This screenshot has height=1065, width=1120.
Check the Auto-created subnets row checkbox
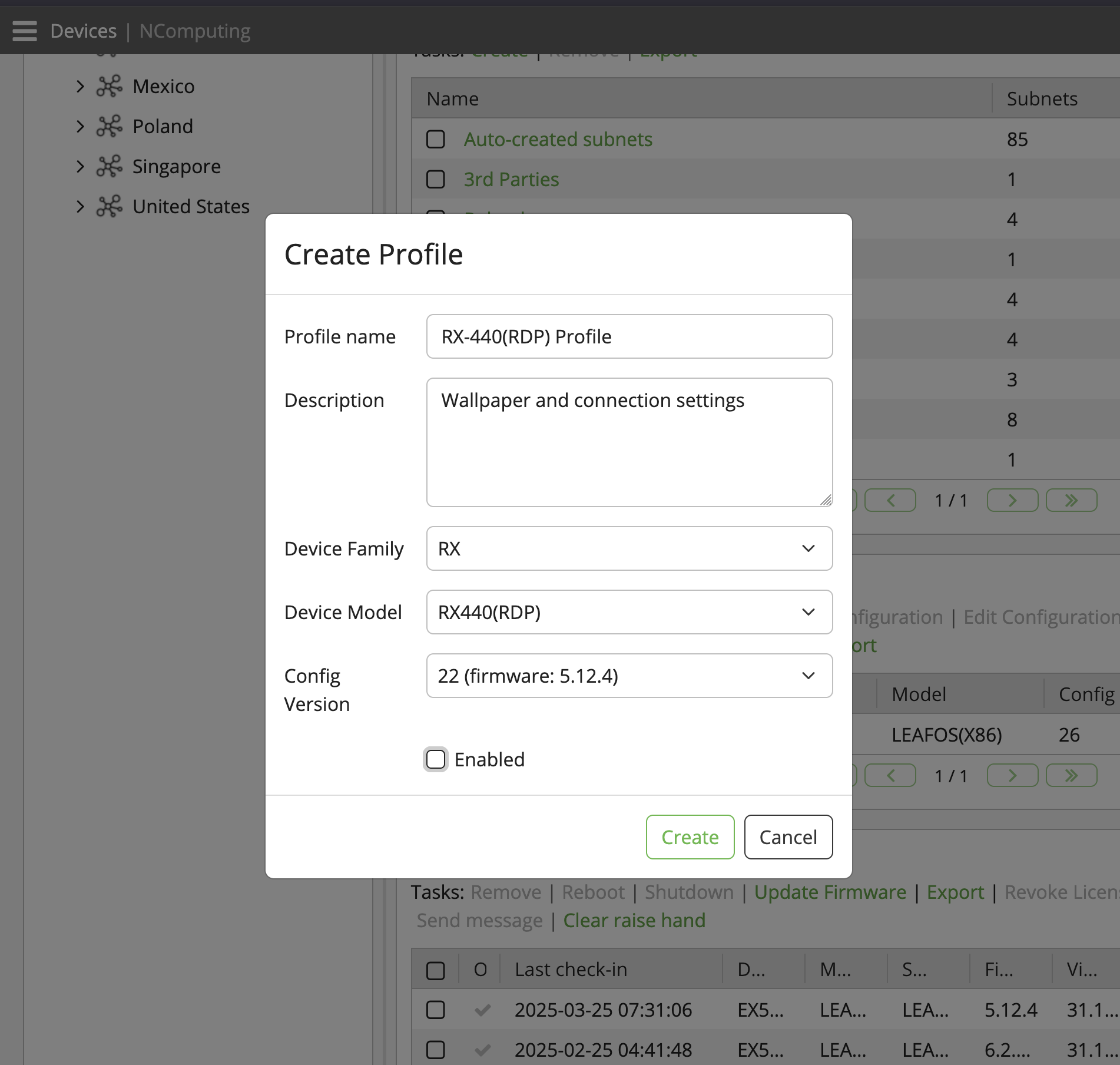click(436, 140)
